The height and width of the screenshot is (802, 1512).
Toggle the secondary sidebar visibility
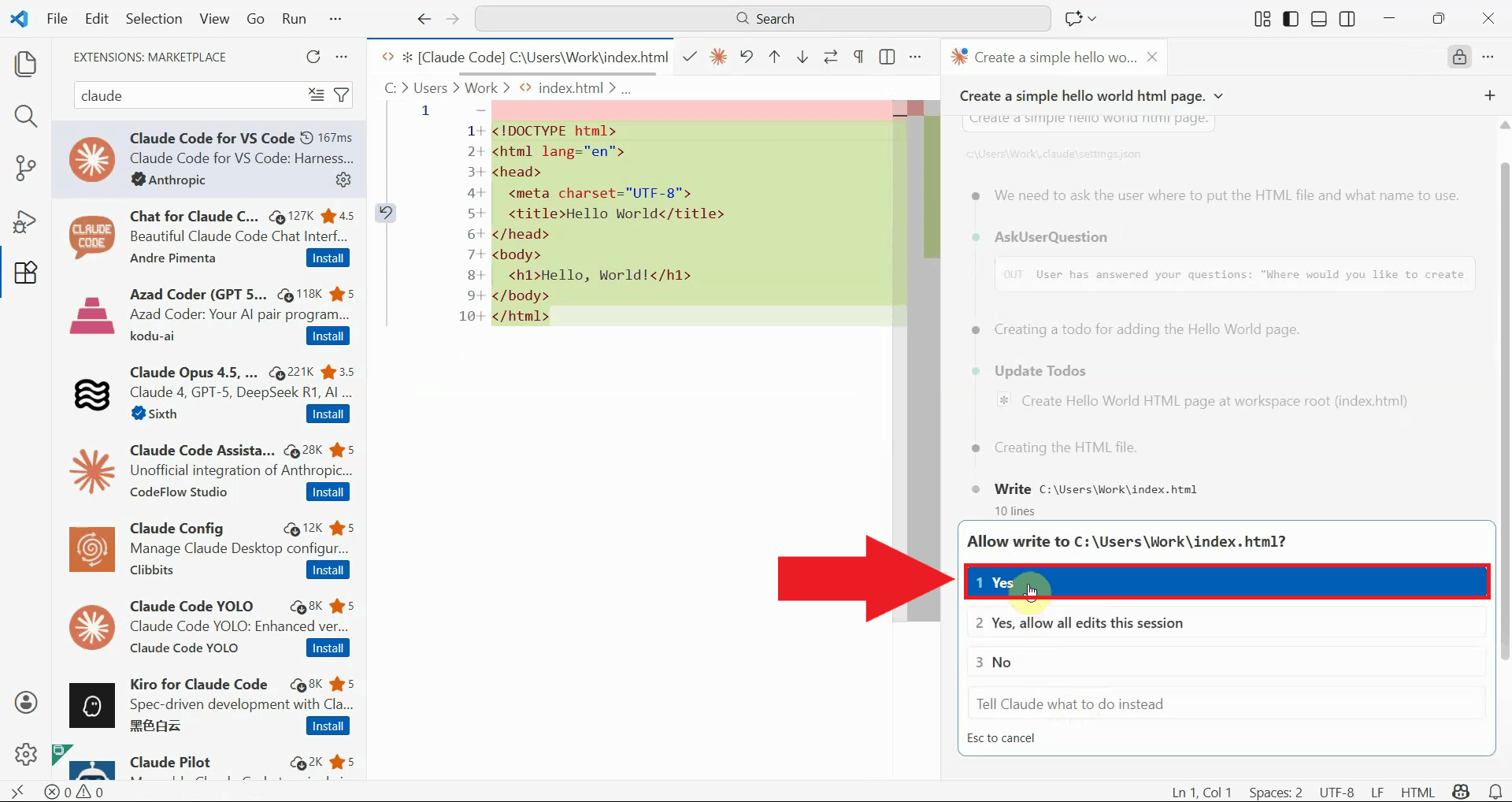(1347, 18)
